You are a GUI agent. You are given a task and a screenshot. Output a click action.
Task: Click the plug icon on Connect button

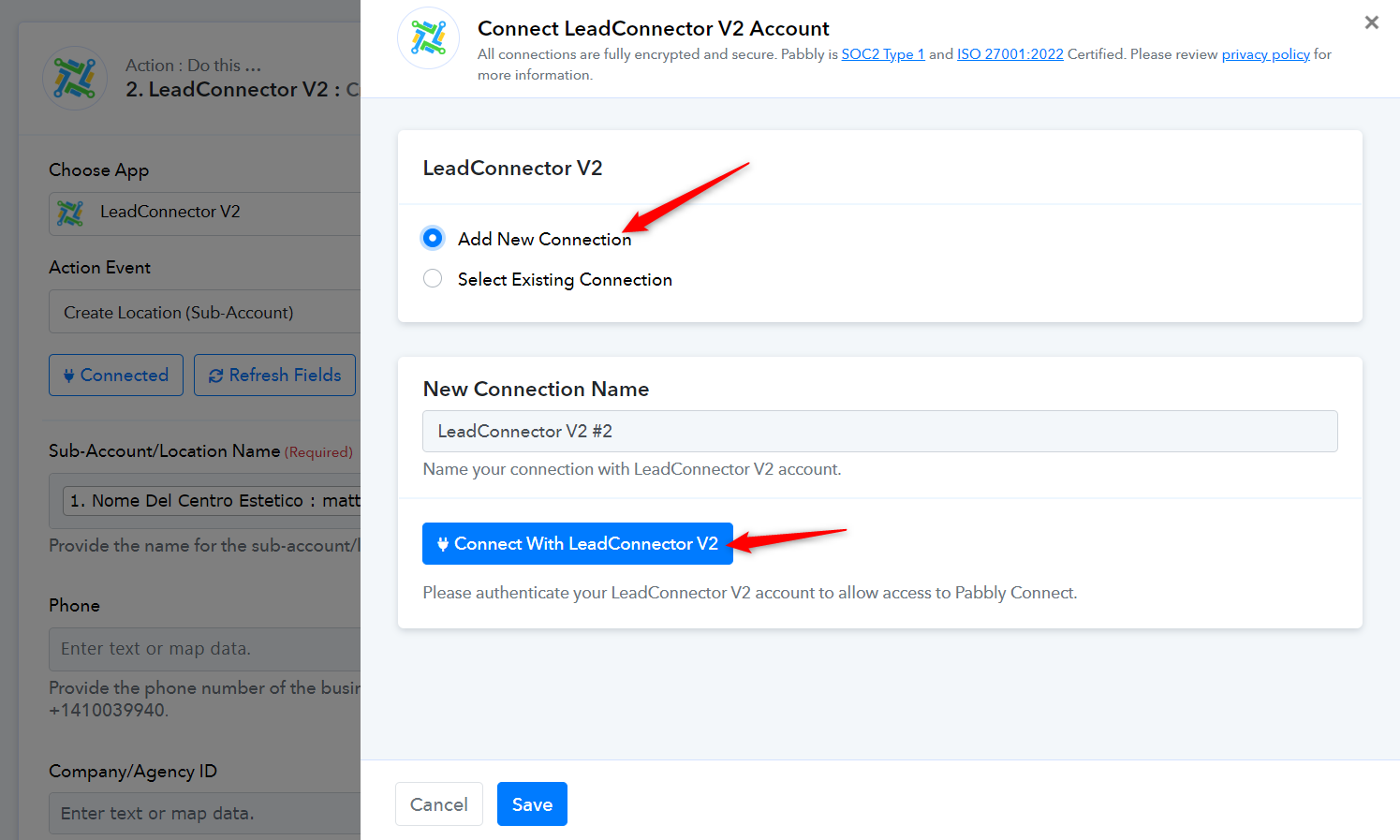pos(443,544)
